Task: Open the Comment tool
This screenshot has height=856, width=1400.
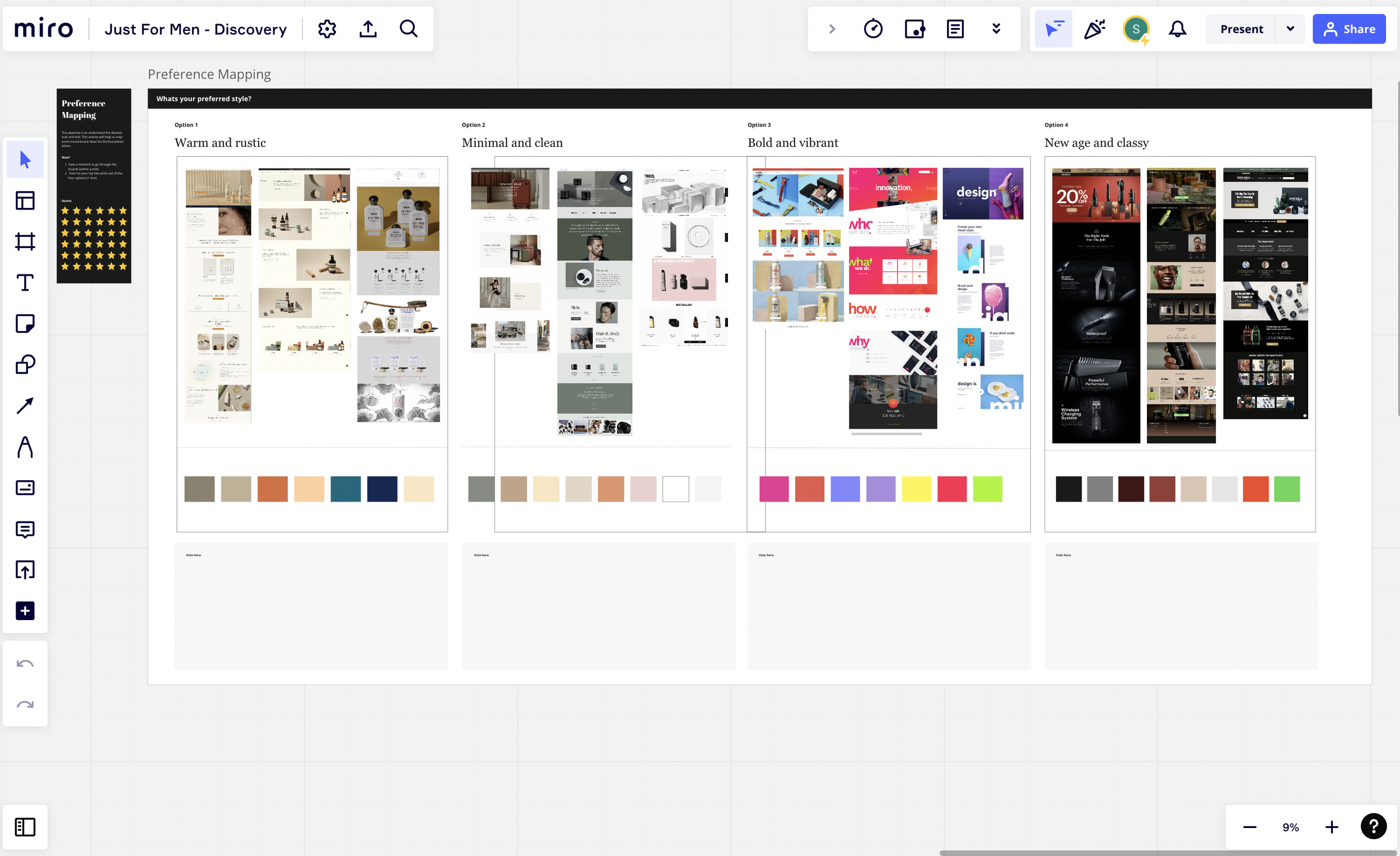Action: (25, 529)
